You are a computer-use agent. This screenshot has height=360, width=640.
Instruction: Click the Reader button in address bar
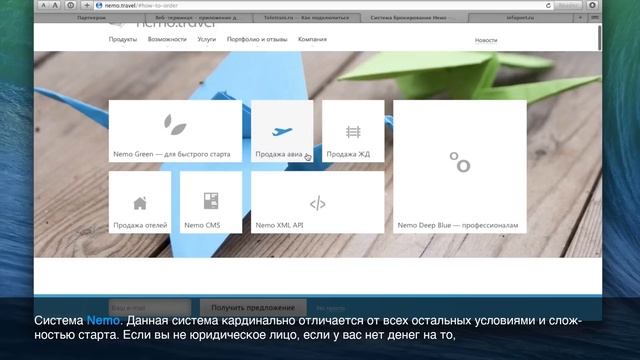pos(567,5)
